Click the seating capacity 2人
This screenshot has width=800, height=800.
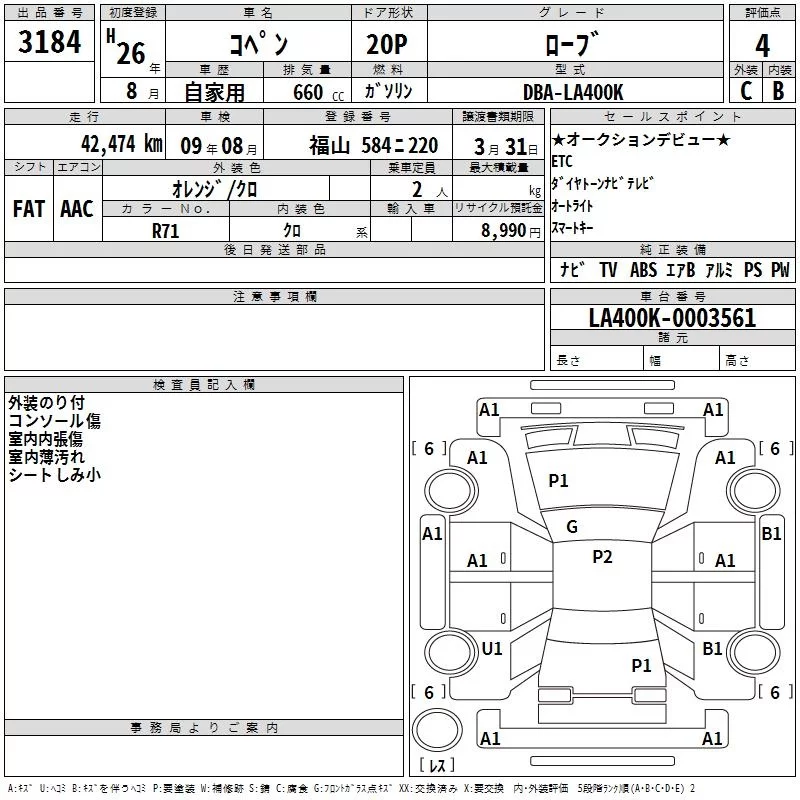(430, 189)
